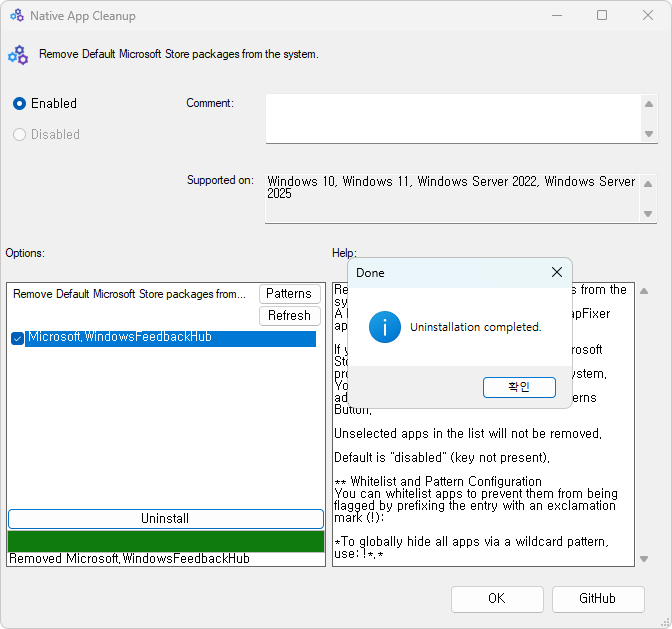Viewport: 672px width, 629px height.
Task: Click the Comment field scroll up arrow
Action: (x=649, y=104)
